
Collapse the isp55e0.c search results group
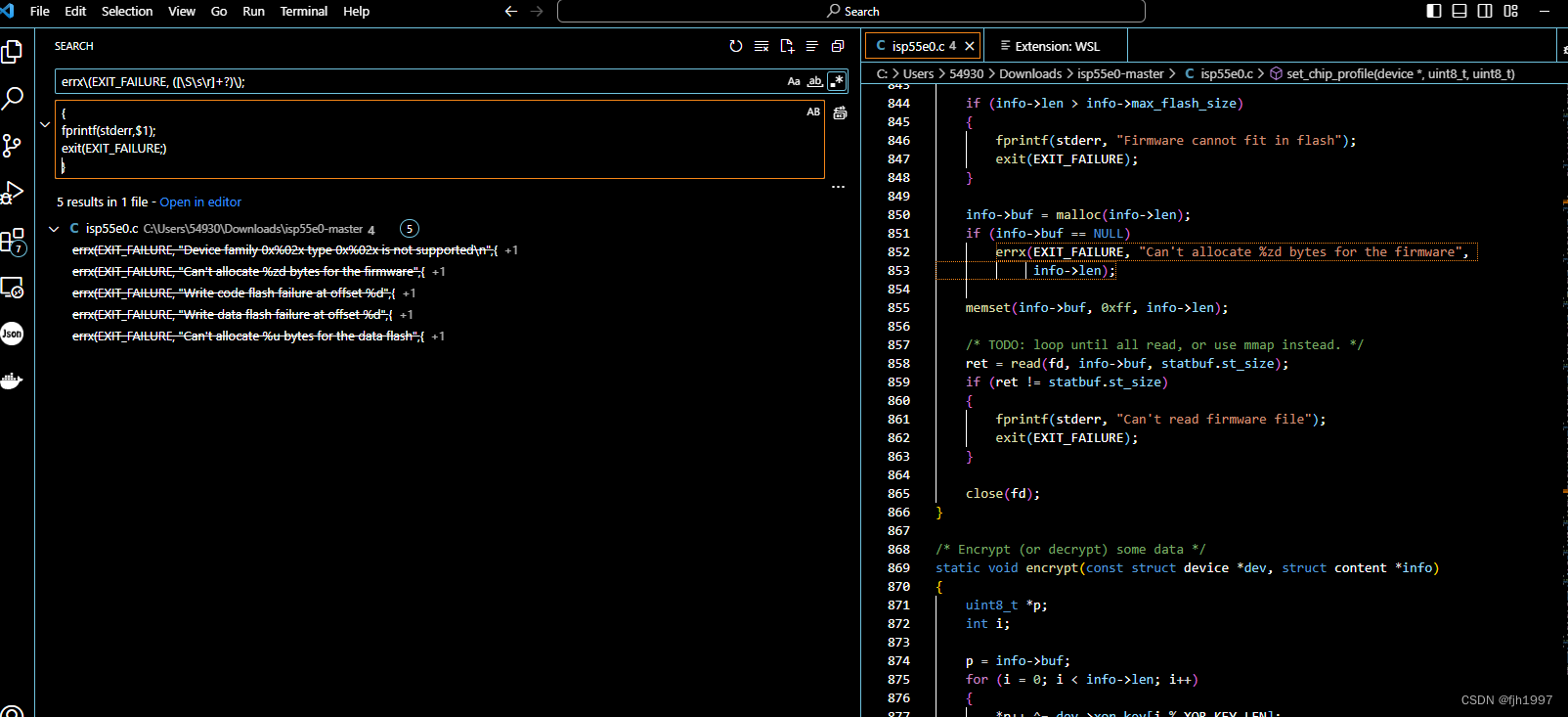click(54, 229)
